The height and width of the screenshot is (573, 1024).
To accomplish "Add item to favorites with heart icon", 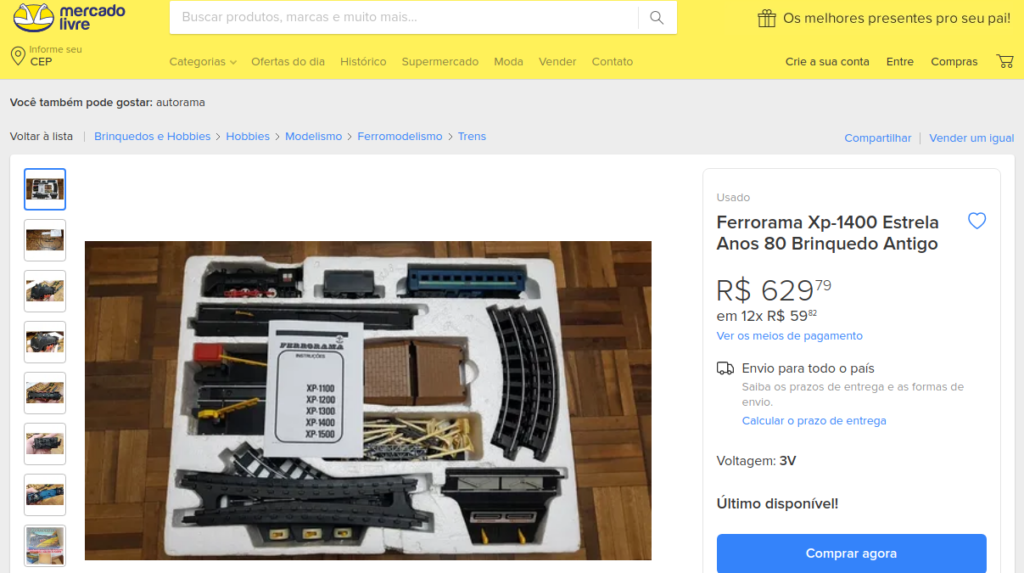I will tap(977, 221).
